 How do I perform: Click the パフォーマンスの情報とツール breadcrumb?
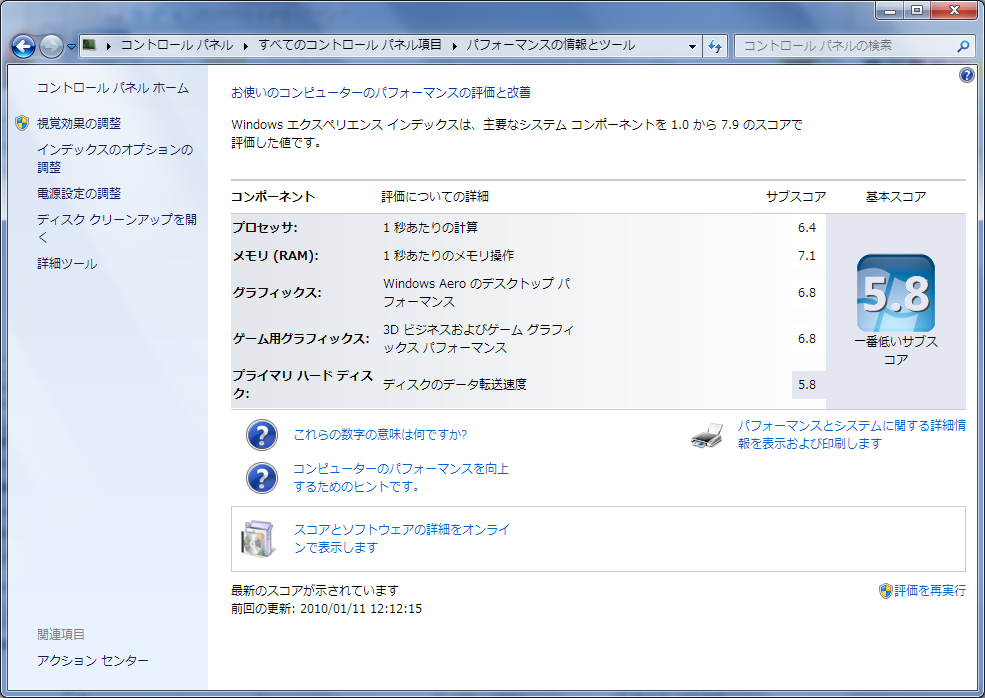550,45
